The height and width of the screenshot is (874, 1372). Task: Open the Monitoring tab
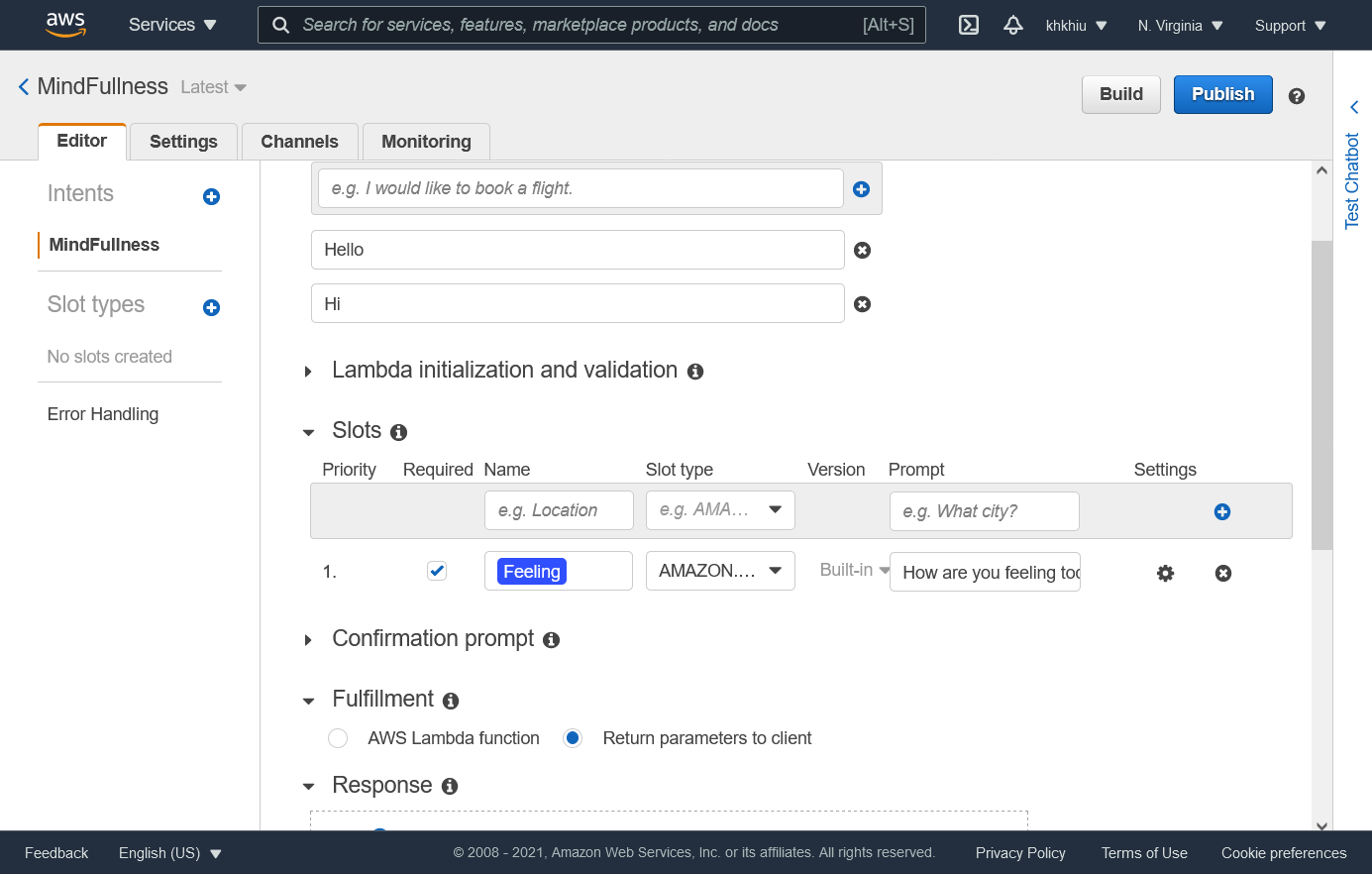point(426,142)
